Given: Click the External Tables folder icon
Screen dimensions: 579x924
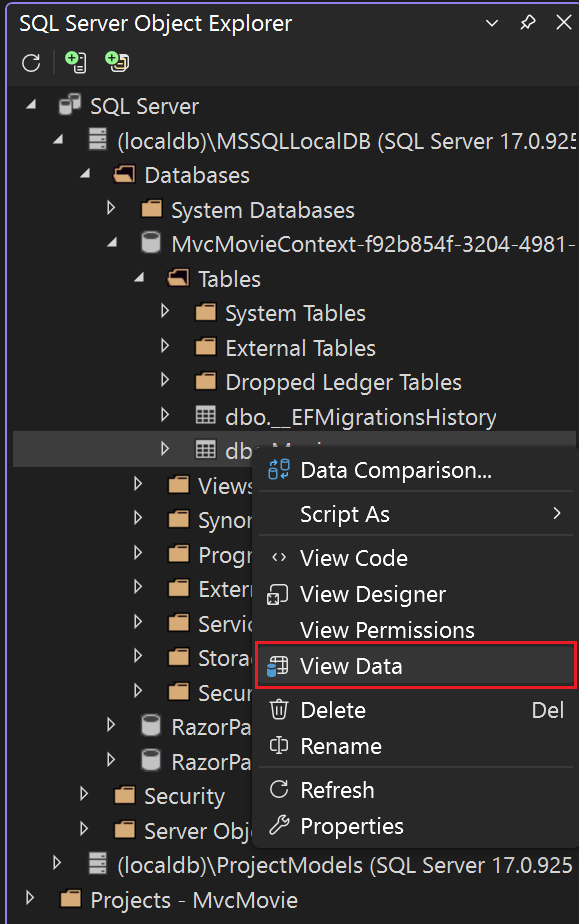Looking at the screenshot, I should point(205,347).
